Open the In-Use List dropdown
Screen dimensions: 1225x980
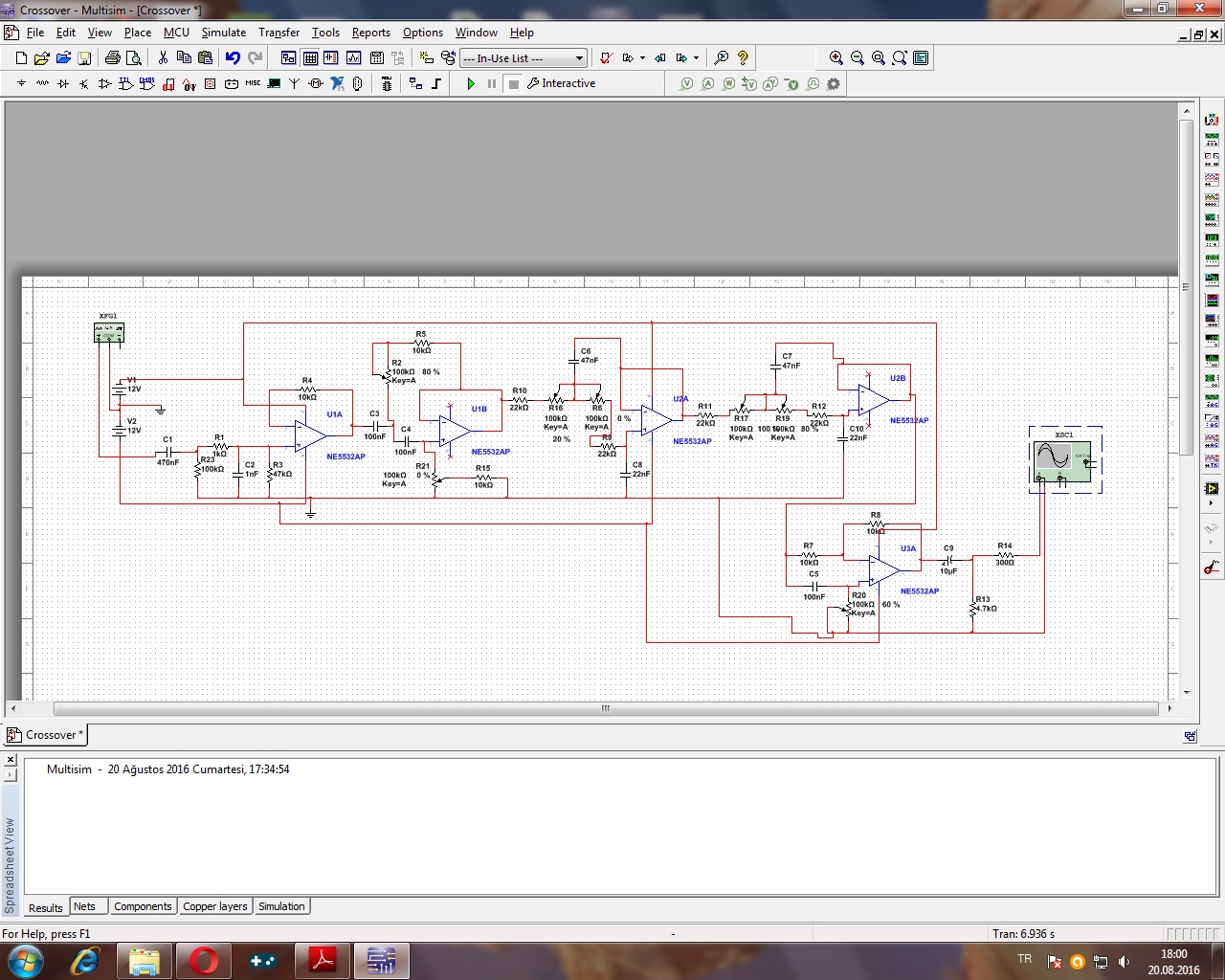[523, 58]
